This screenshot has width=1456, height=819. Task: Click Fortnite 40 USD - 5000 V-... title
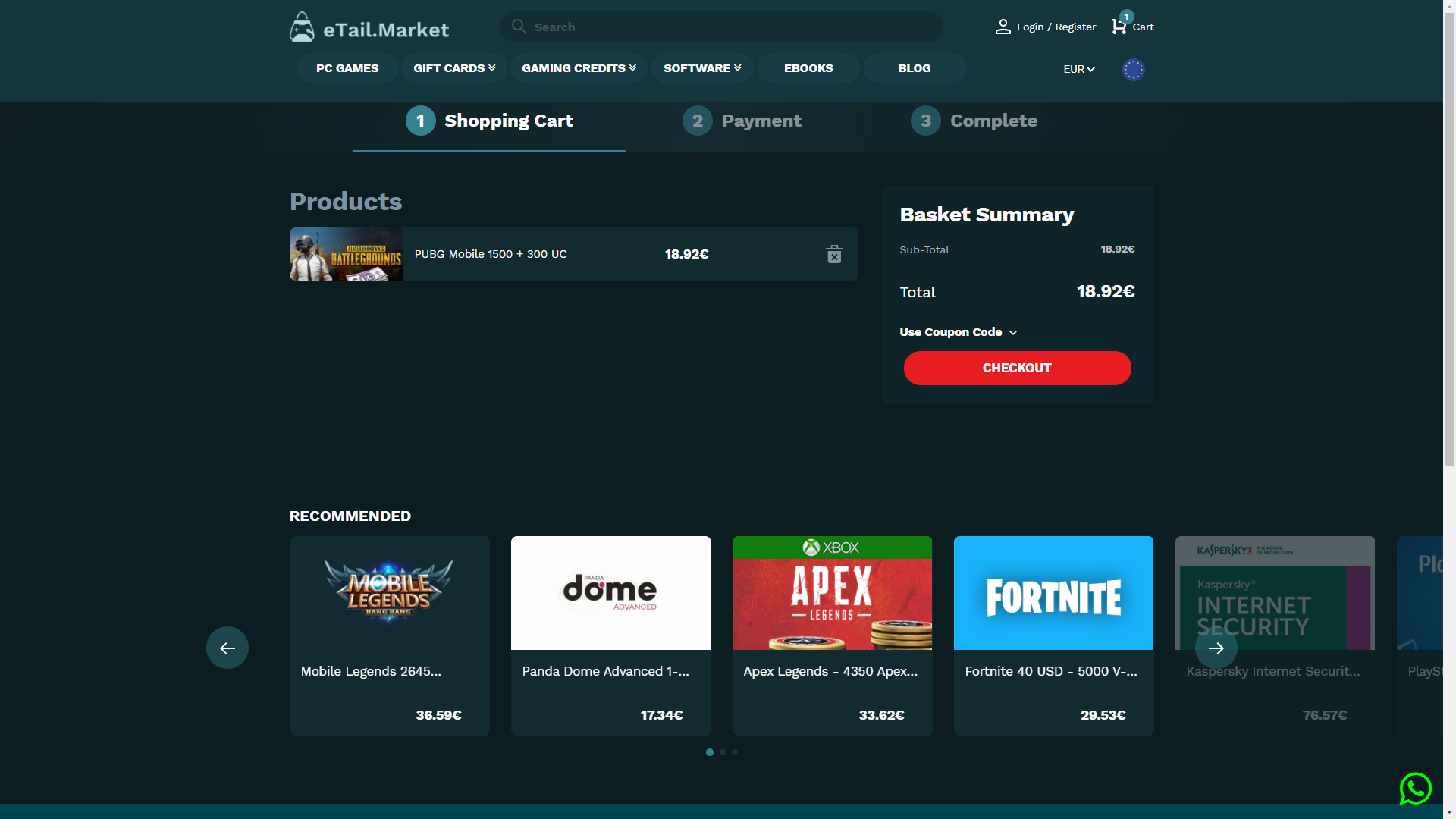(x=1051, y=671)
